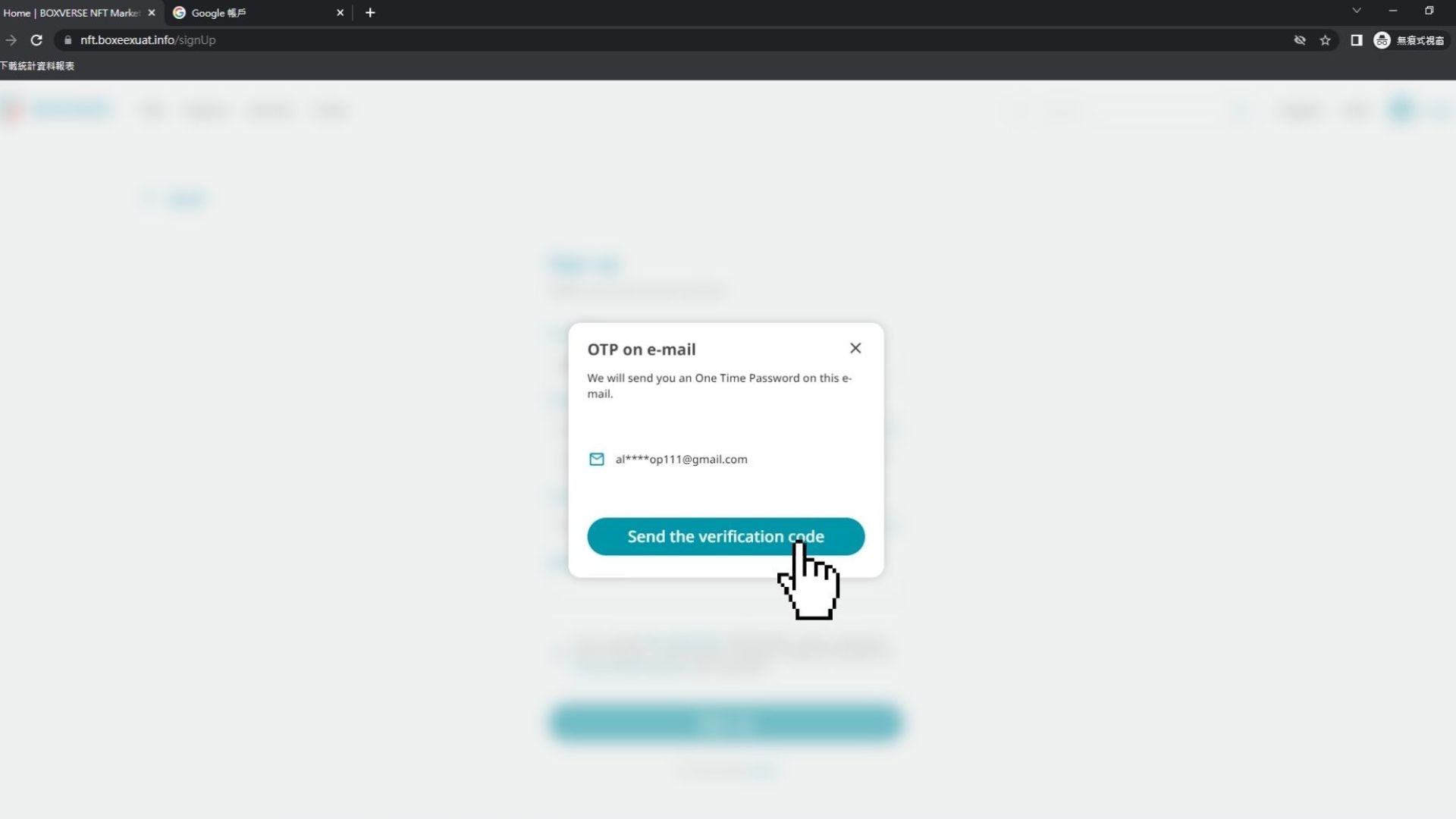Image resolution: width=1456 pixels, height=819 pixels.
Task: Click the blurred sign up button behind dialog
Action: click(x=725, y=722)
